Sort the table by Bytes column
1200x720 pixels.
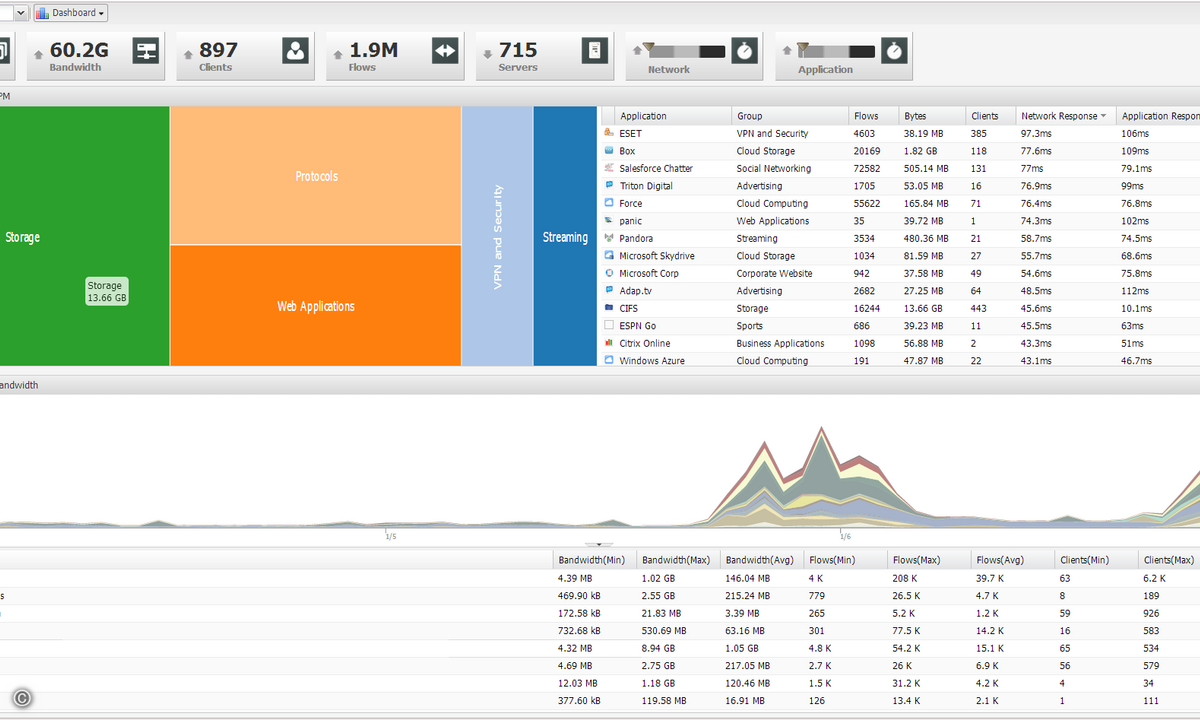coord(932,116)
